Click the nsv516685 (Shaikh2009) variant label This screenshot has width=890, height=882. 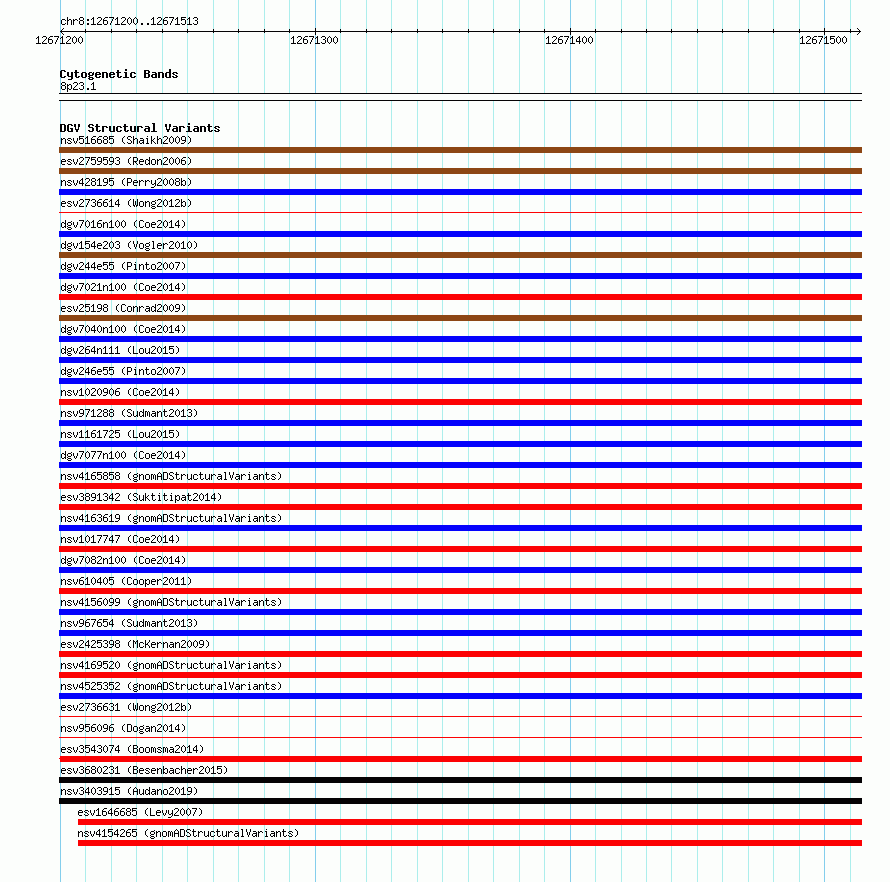pos(126,140)
